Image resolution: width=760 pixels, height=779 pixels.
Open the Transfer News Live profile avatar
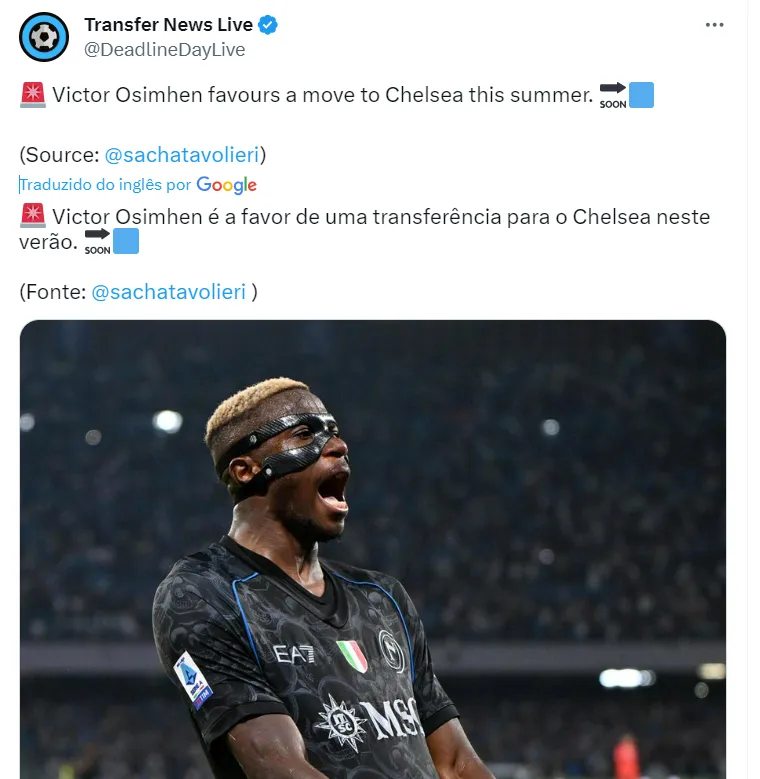(44, 37)
